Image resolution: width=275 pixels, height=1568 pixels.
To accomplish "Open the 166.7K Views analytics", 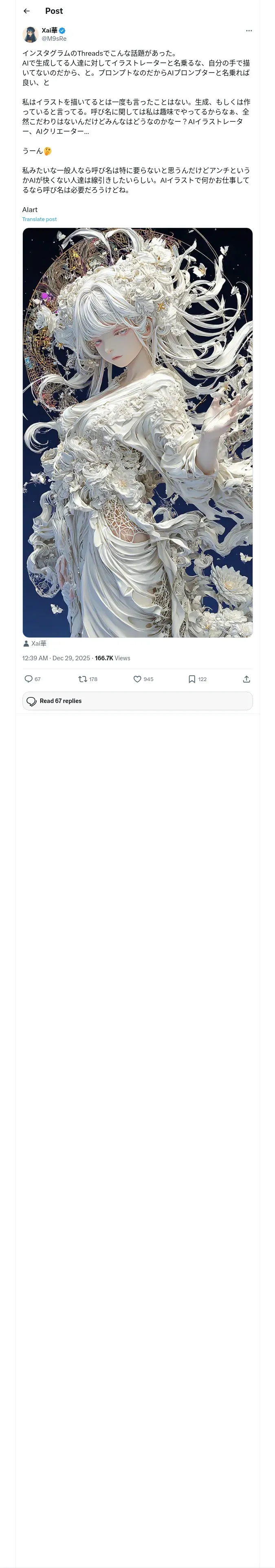I will (x=113, y=658).
